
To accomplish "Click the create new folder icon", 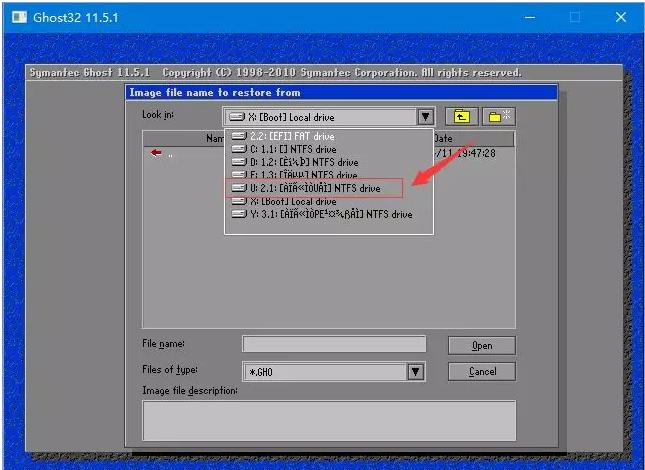I will pos(498,117).
